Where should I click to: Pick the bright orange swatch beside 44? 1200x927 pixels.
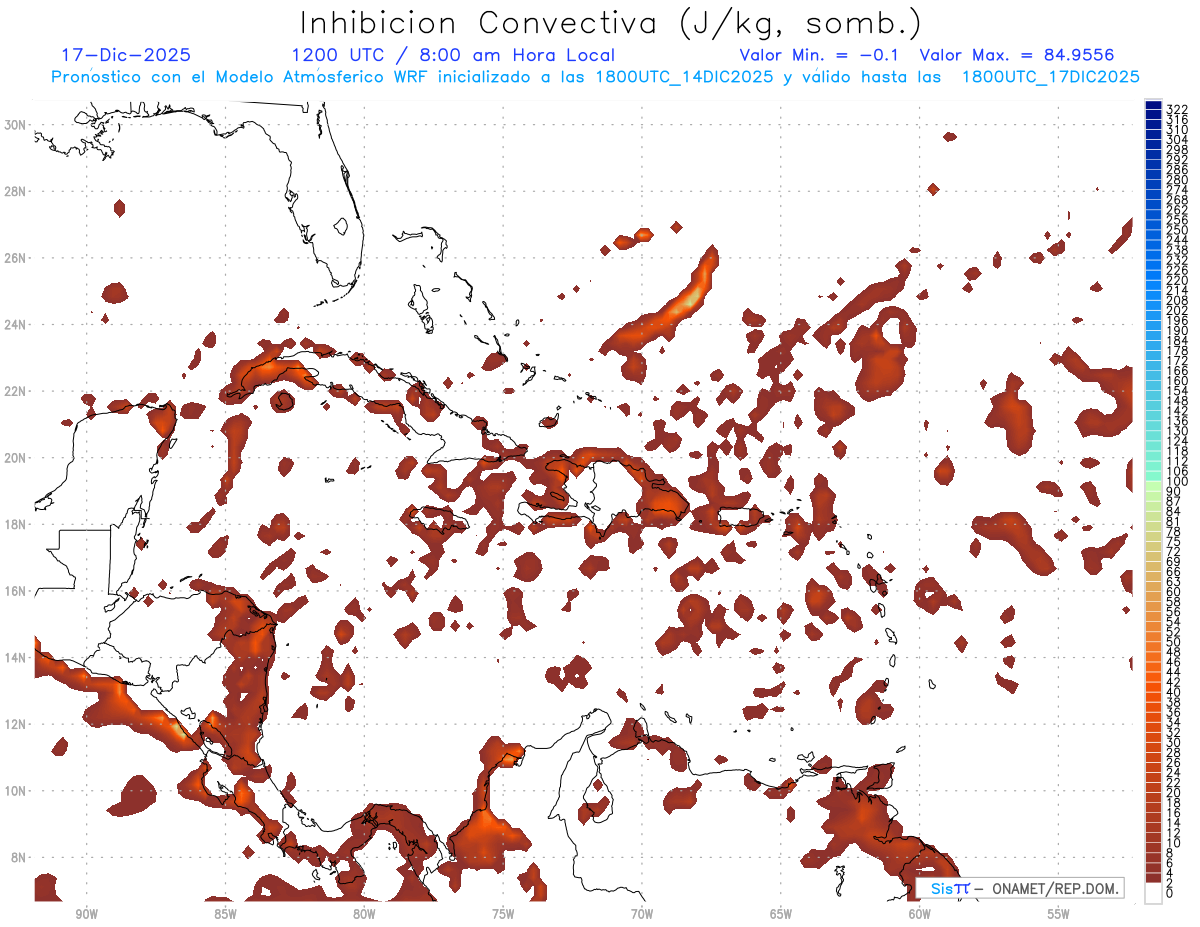[x=1153, y=676]
